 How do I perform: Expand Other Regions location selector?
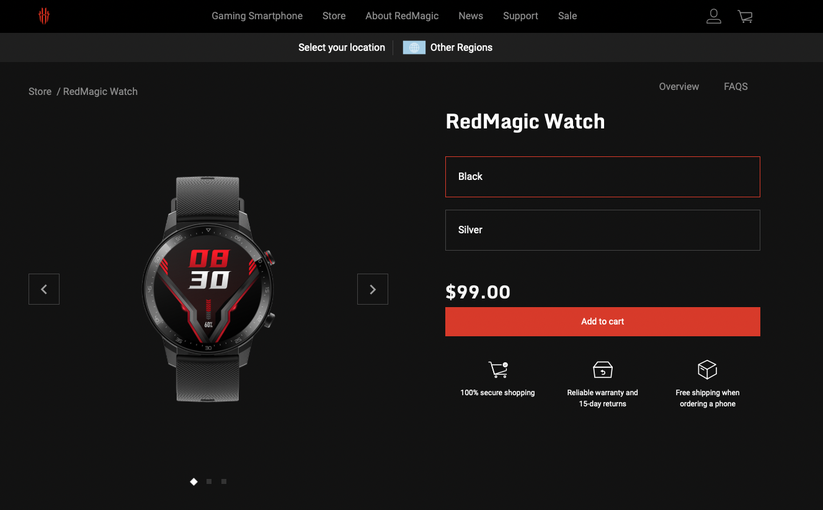click(461, 48)
